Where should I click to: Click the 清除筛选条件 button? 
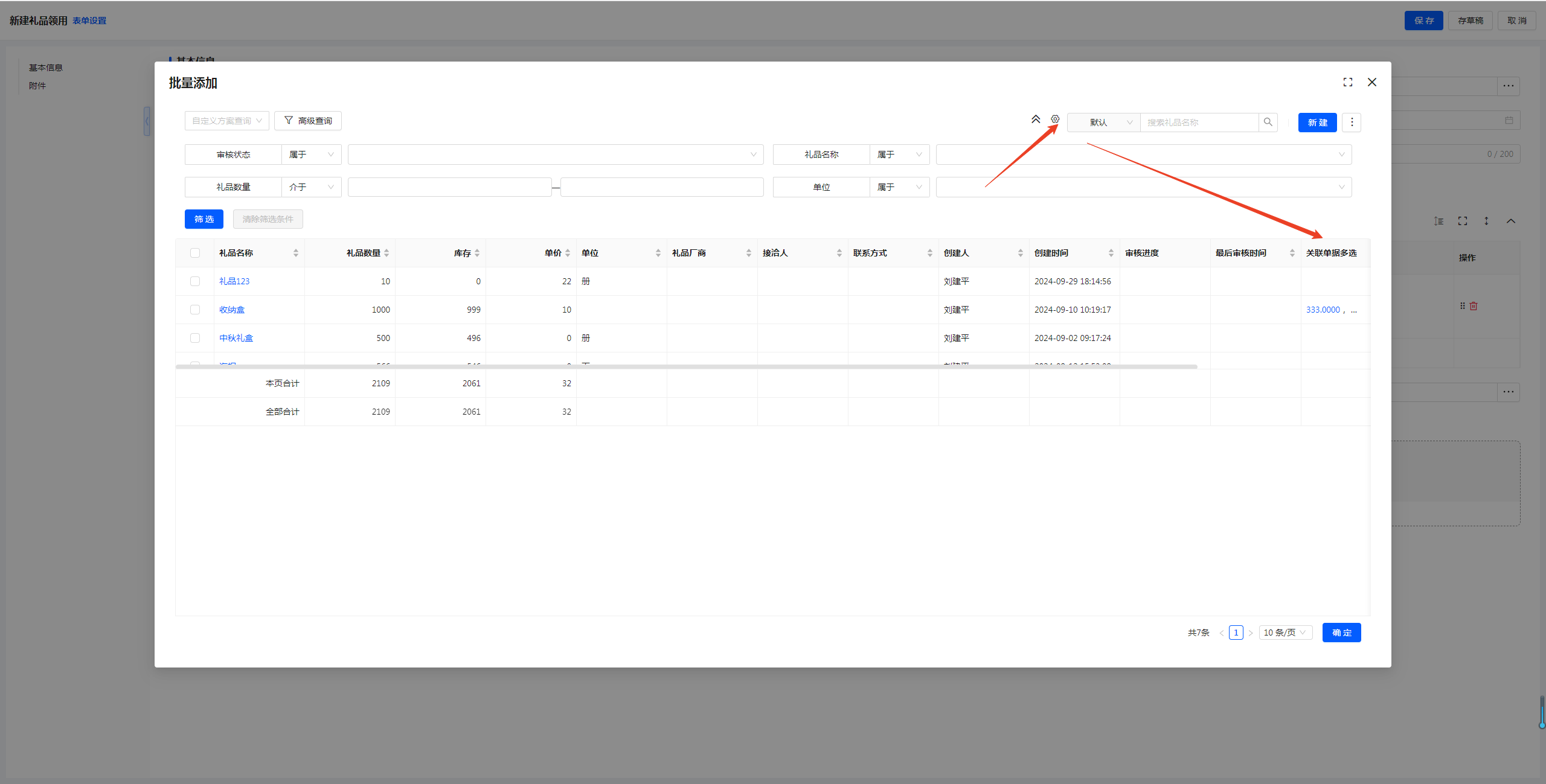pyautogui.click(x=268, y=219)
